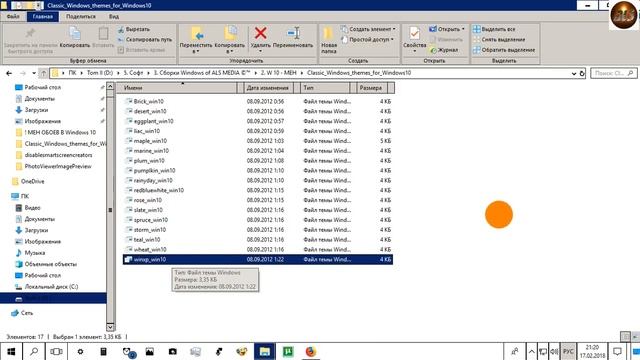
Task: Click the File Explorer taskbar icon
Action: pyautogui.click(x=264, y=351)
